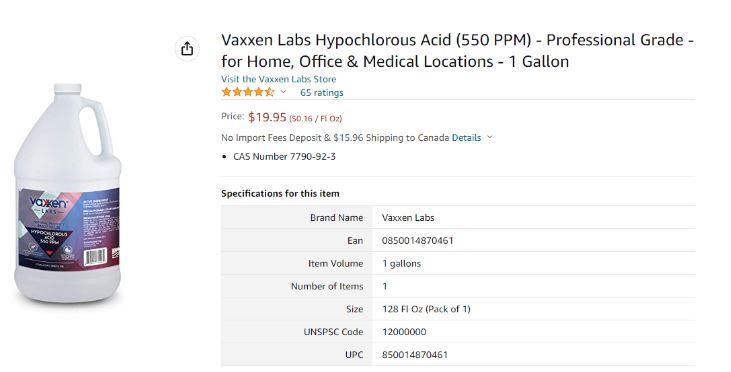Click the share icon button
Image resolution: width=731 pixels, height=372 pixels.
pos(187,48)
